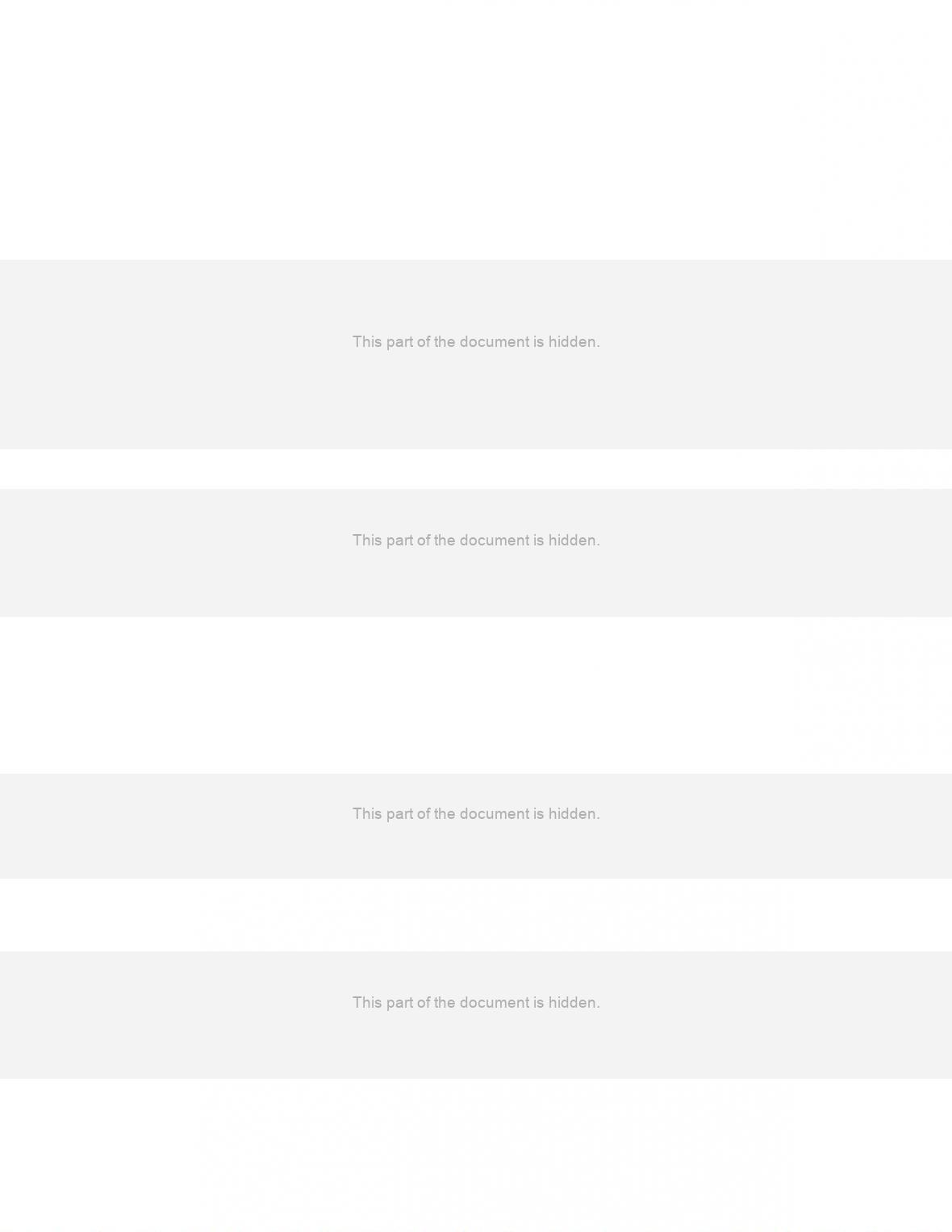Click the word 'hidden' in the last banner

[x=574, y=1003]
